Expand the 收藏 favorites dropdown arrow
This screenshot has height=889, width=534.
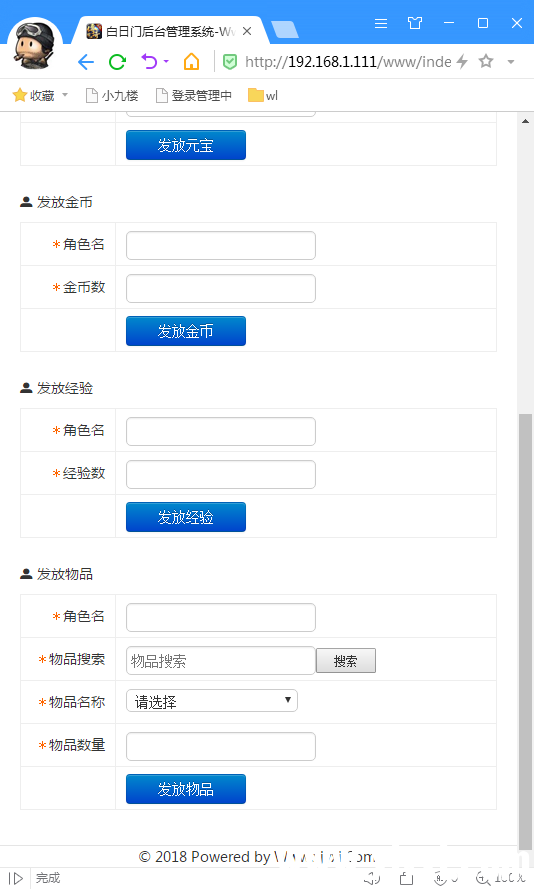coord(65,95)
